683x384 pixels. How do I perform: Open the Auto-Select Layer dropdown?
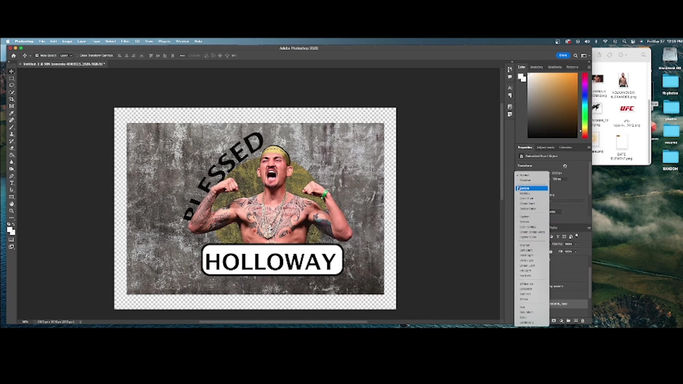tap(66, 56)
